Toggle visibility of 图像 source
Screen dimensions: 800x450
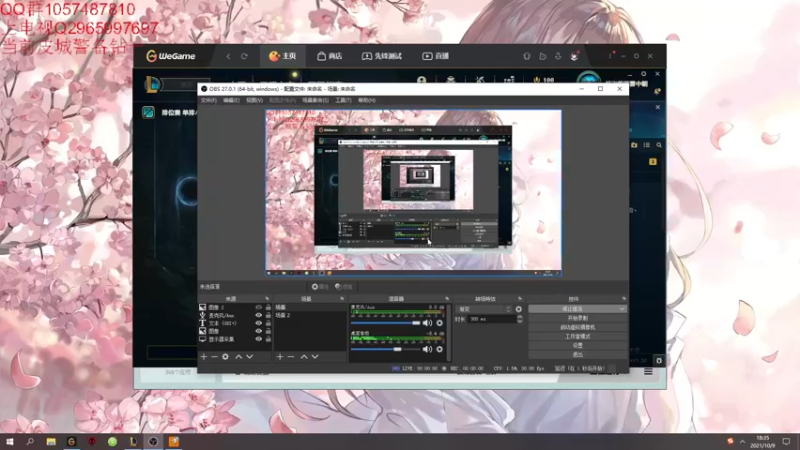(259, 331)
